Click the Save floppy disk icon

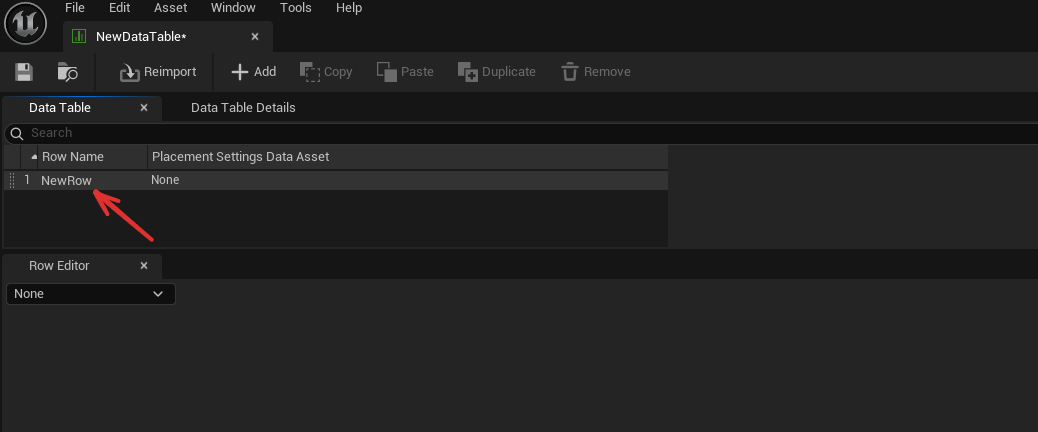pyautogui.click(x=24, y=72)
